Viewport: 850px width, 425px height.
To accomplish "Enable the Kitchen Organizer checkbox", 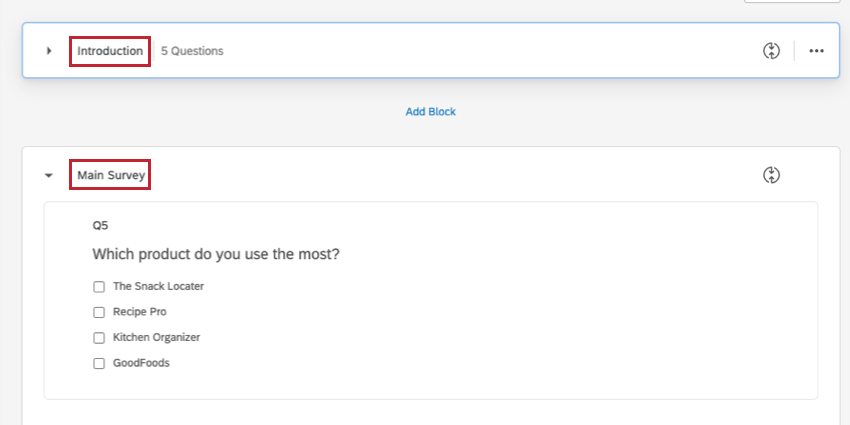I will [99, 338].
